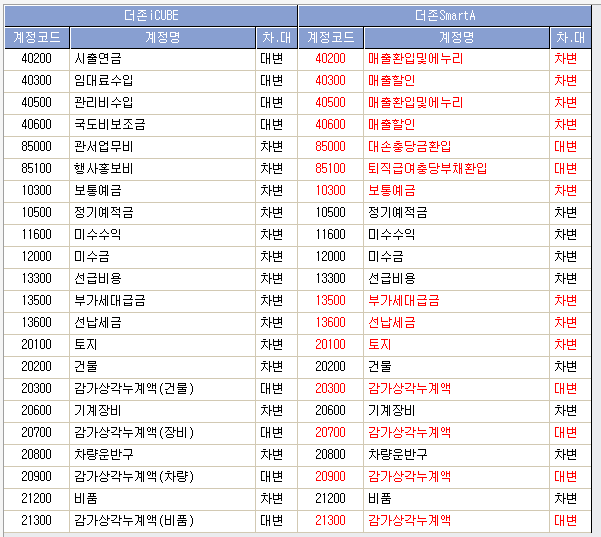Select red 감가상각누계액 in SmartA row 20700
The height and width of the screenshot is (537, 601).
[456, 433]
